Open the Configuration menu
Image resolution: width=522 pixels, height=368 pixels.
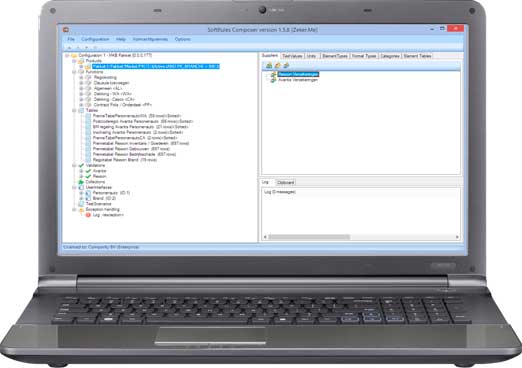[x=95, y=39]
